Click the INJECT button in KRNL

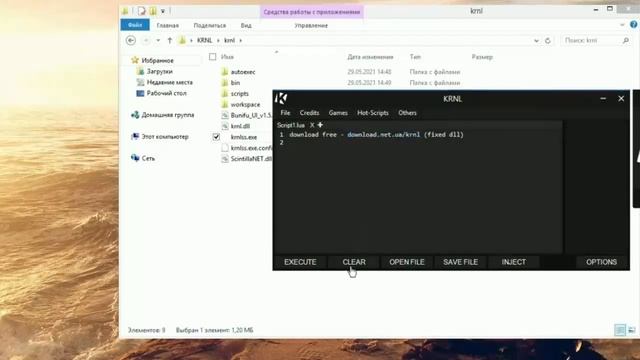[513, 262]
